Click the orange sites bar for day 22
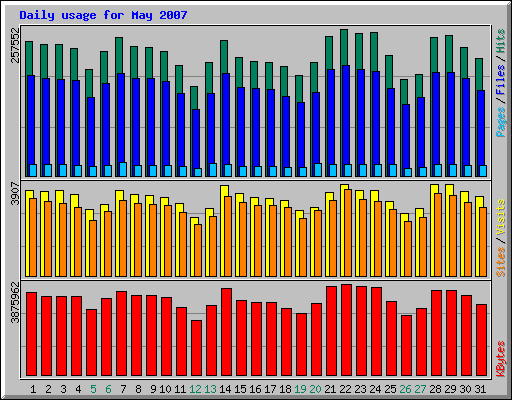512x400 pixels. 348,233
